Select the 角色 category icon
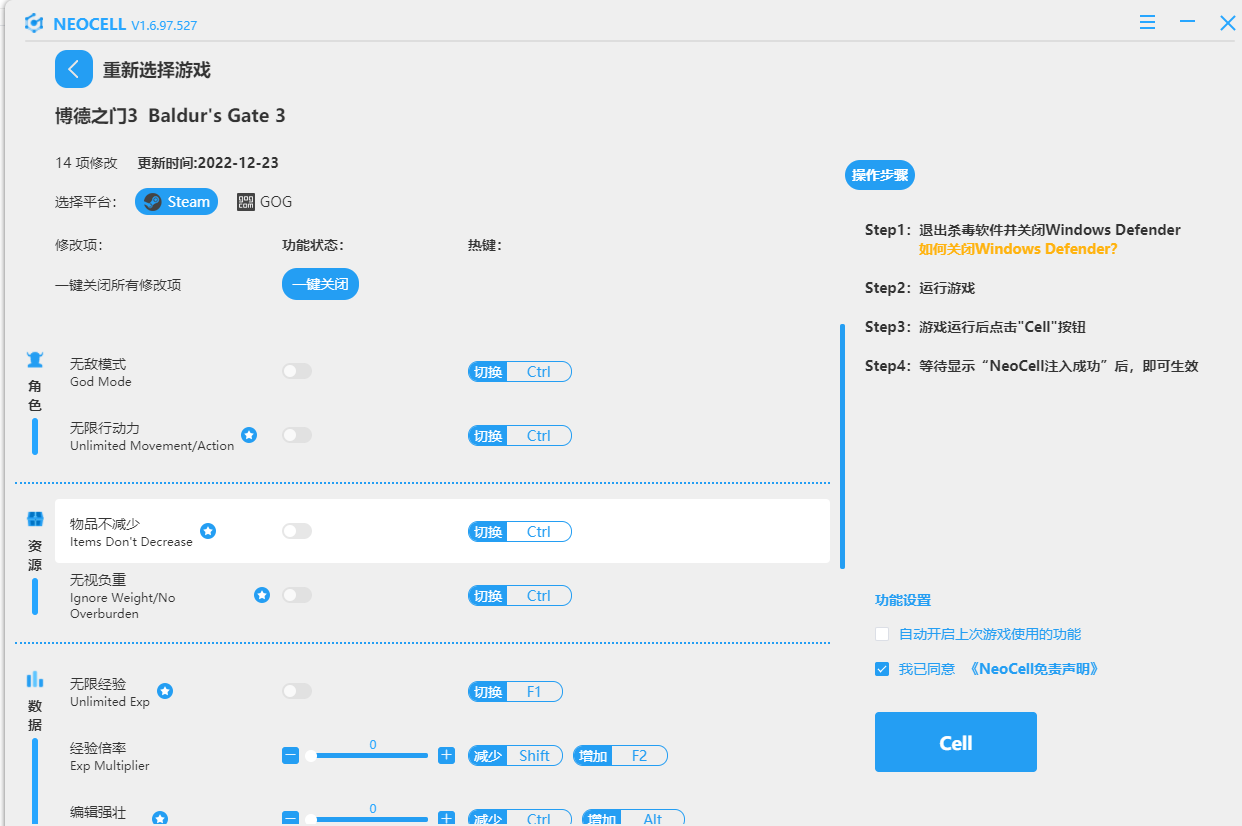 click(x=35, y=360)
